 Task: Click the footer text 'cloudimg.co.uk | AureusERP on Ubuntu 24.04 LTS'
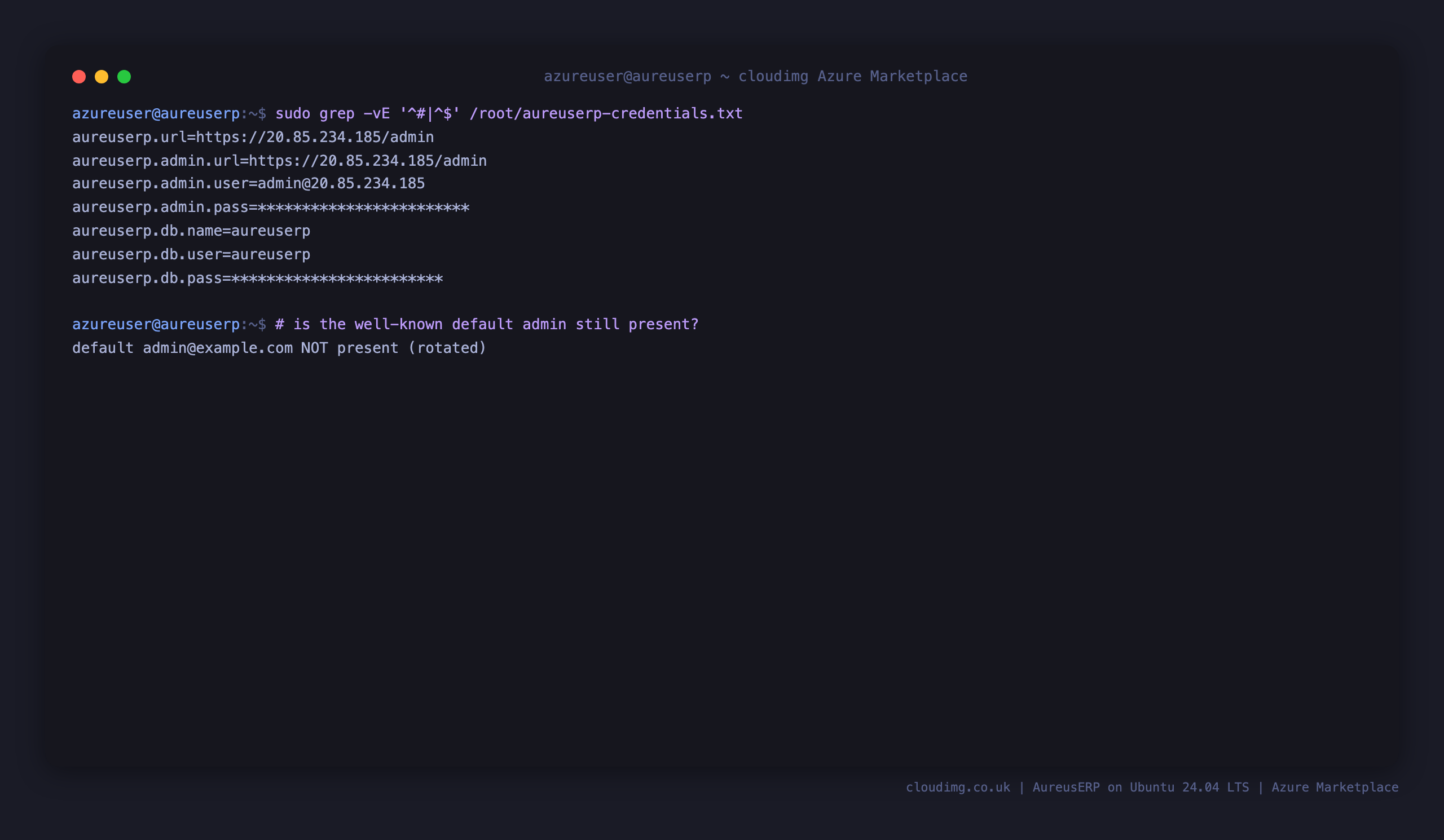coord(1077,788)
